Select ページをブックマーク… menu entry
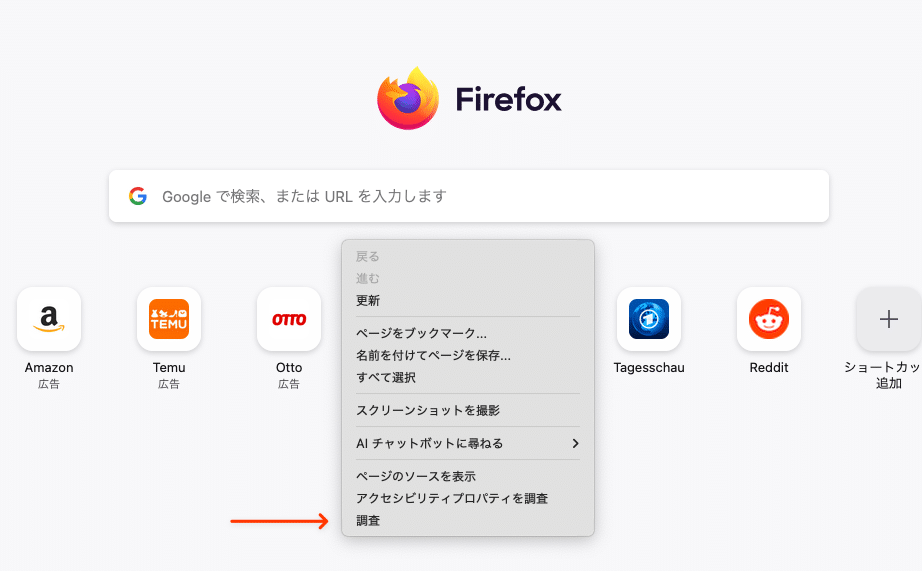The image size is (922, 571). (467, 333)
